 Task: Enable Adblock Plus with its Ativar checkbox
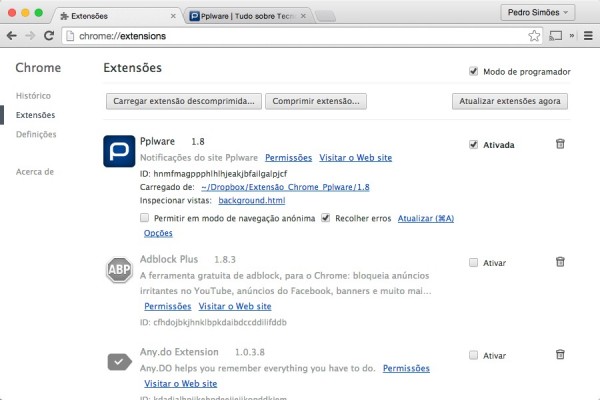pyautogui.click(x=473, y=263)
